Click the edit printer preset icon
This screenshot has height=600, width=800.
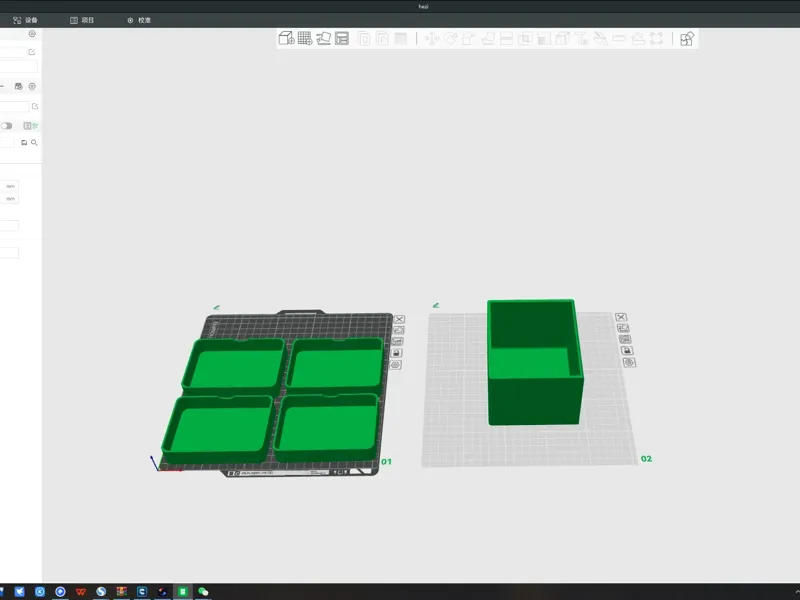(32, 52)
